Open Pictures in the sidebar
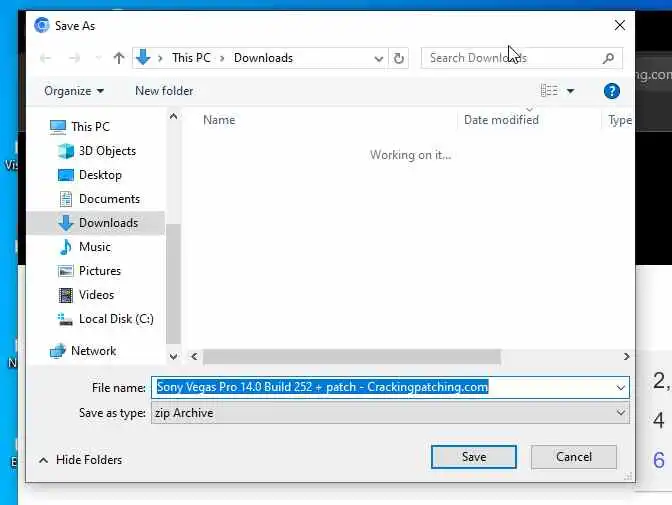Image resolution: width=672 pixels, height=505 pixels. tap(100, 271)
